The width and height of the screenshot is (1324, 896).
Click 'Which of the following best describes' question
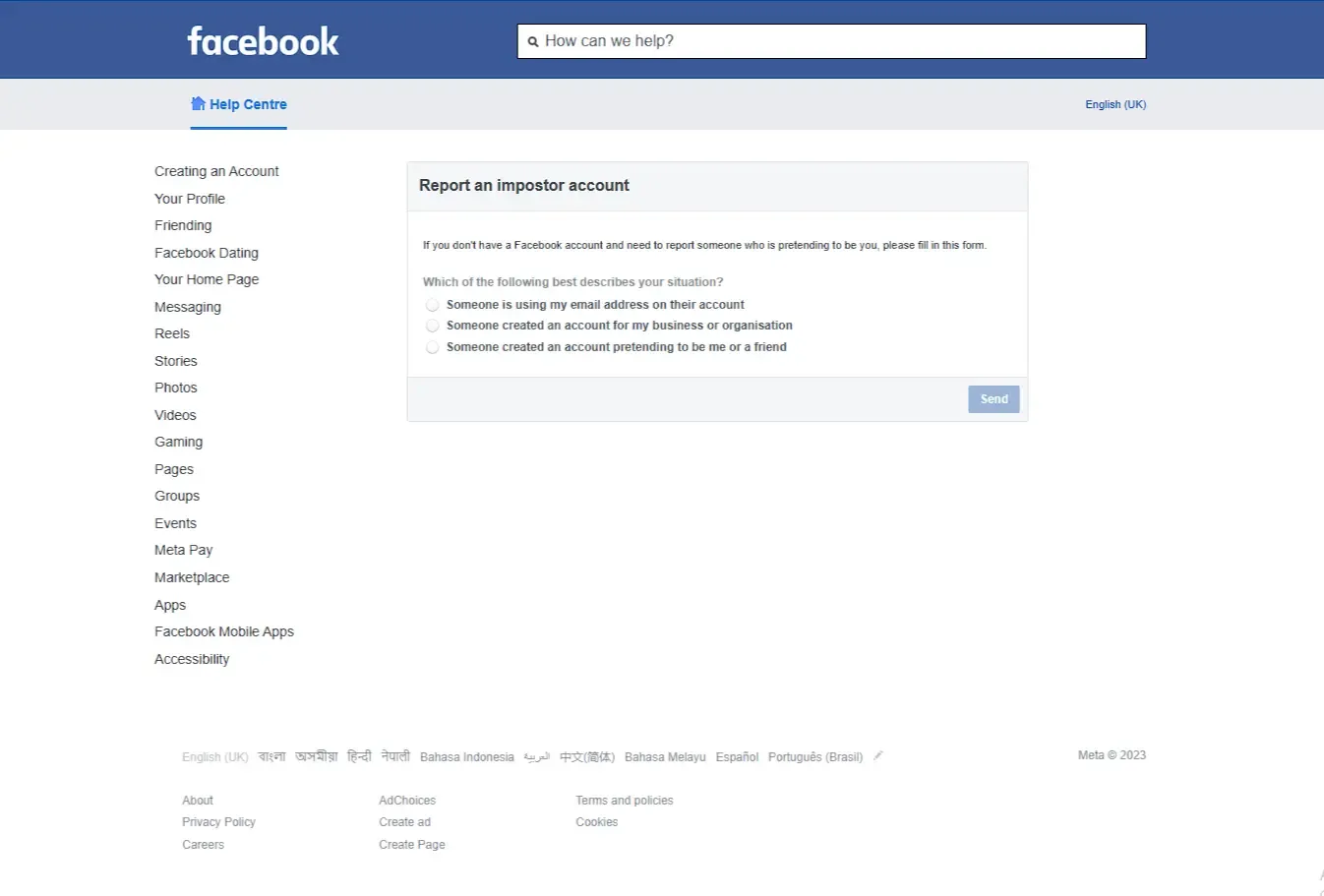[572, 282]
